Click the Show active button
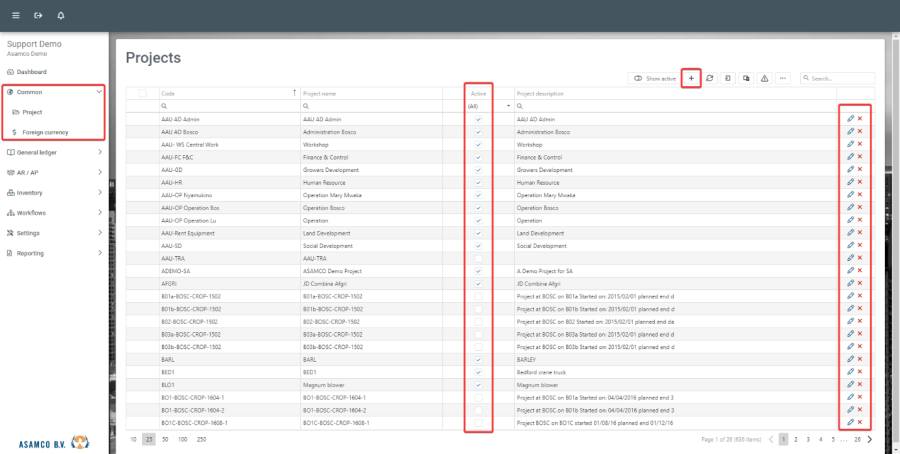The image size is (900, 454). tap(654, 78)
